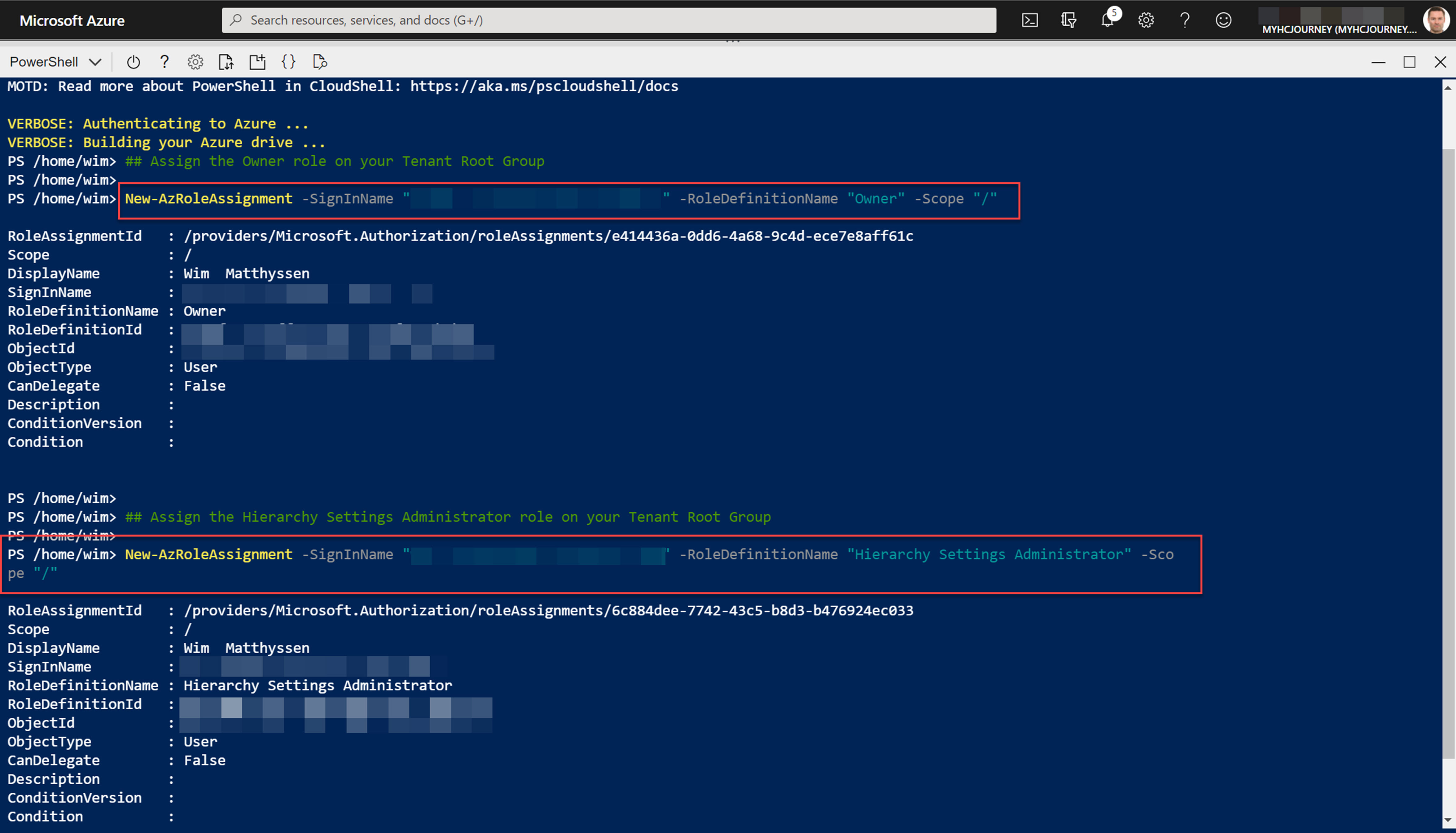Image resolution: width=1456 pixels, height=833 pixels.
Task: Restart Cloud Shell with the power icon
Action: click(x=133, y=62)
